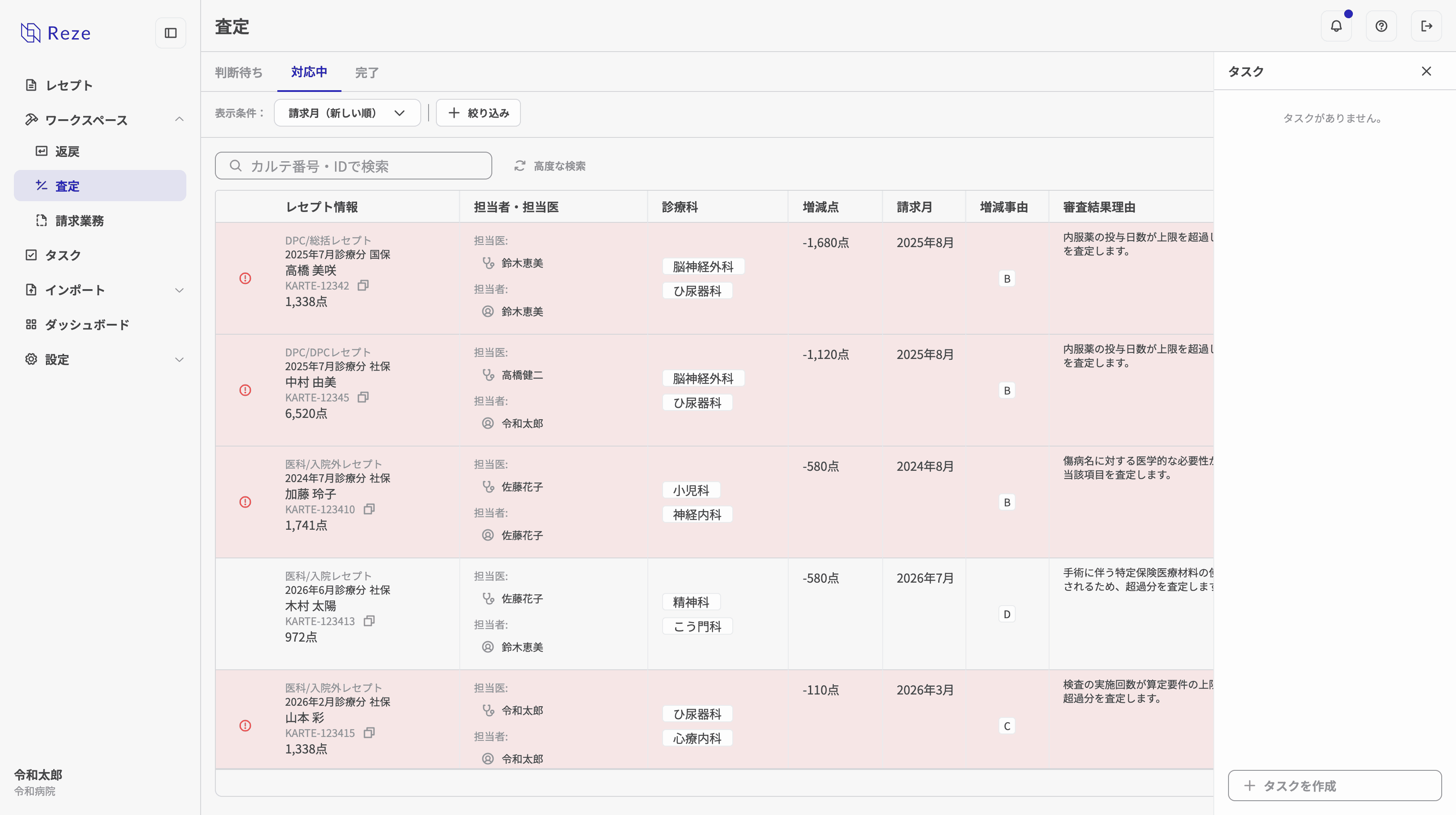Click the refresh icon beside 高度な検索
Image resolution: width=1456 pixels, height=815 pixels.
click(x=520, y=166)
